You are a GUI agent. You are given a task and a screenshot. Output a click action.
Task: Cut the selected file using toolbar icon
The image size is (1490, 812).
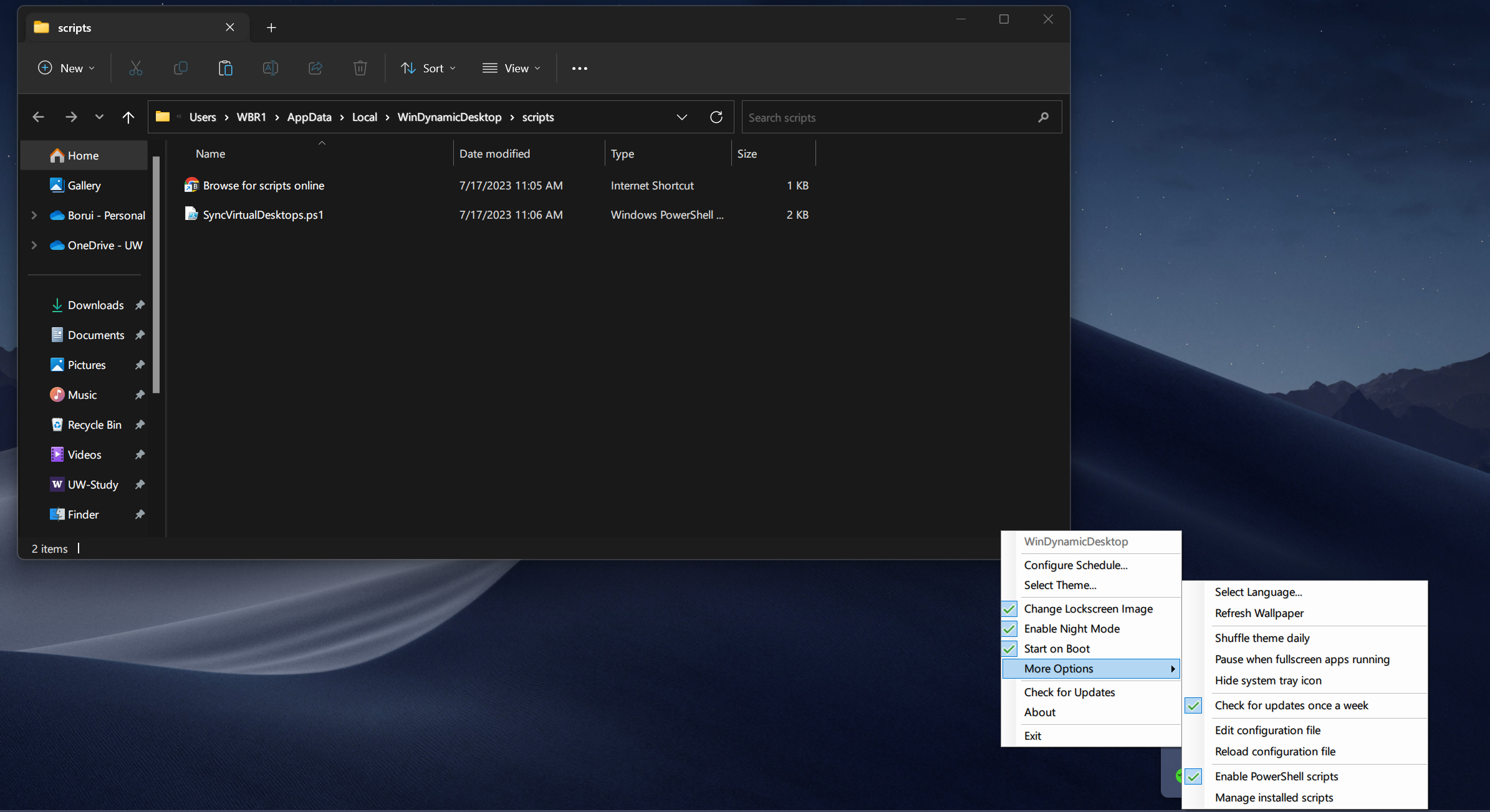pyautogui.click(x=136, y=68)
